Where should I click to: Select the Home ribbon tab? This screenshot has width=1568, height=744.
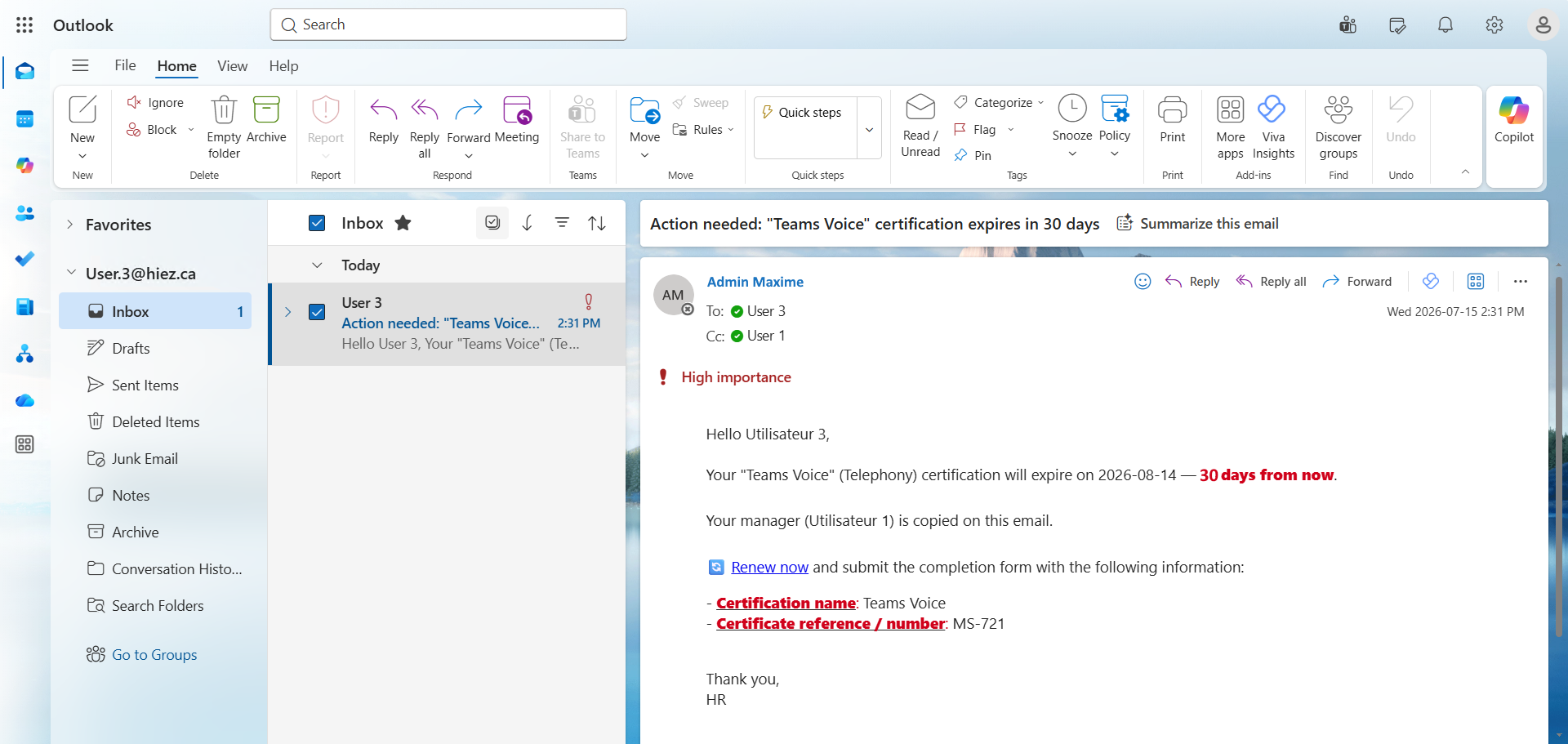tap(176, 66)
